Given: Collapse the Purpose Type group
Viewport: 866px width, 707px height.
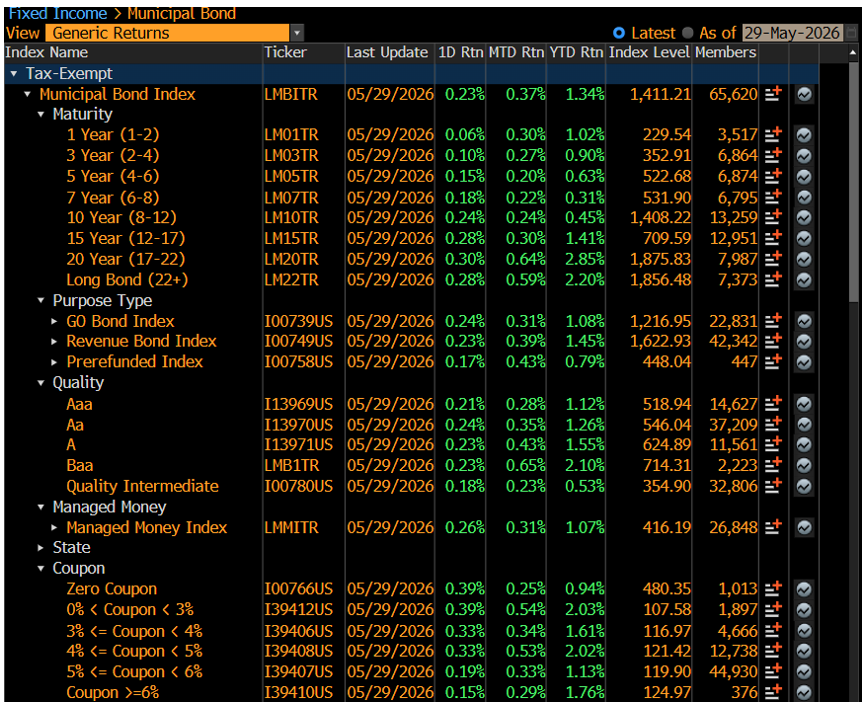Looking at the screenshot, I should click(41, 300).
